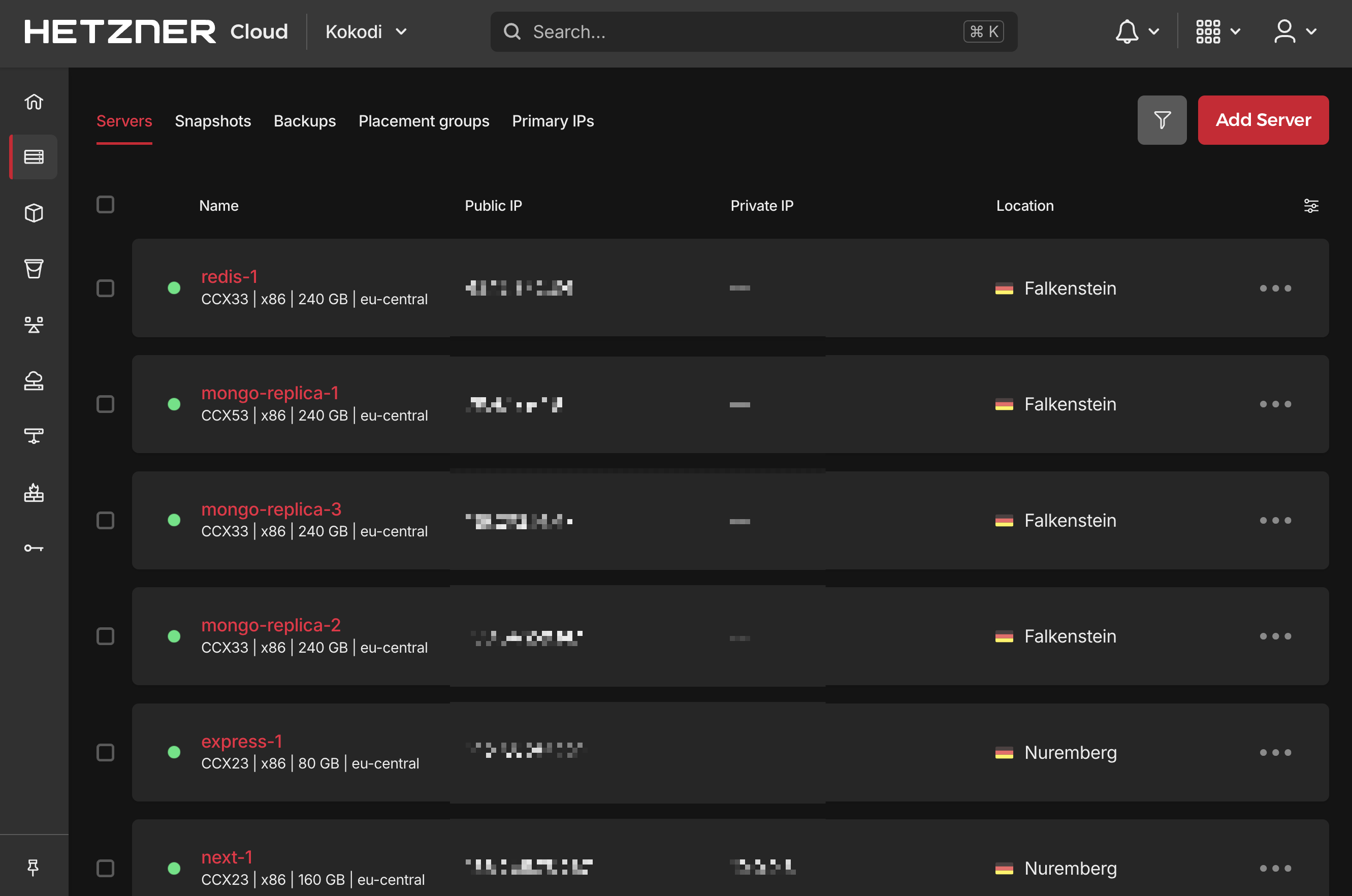Open the notifications bell dropdown
The height and width of the screenshot is (896, 1352).
click(1137, 32)
